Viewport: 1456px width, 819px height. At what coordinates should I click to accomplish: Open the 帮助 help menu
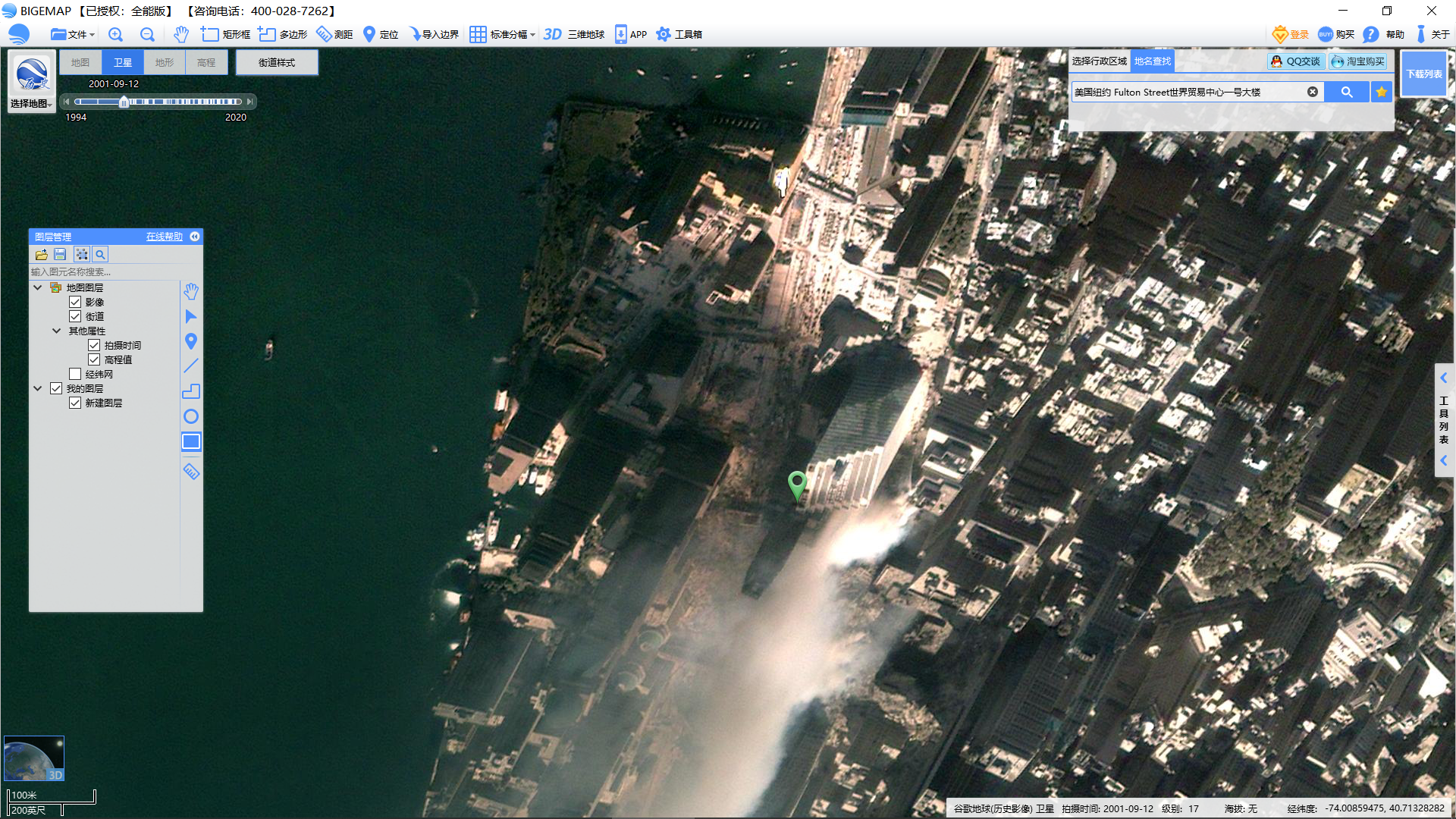[1383, 34]
